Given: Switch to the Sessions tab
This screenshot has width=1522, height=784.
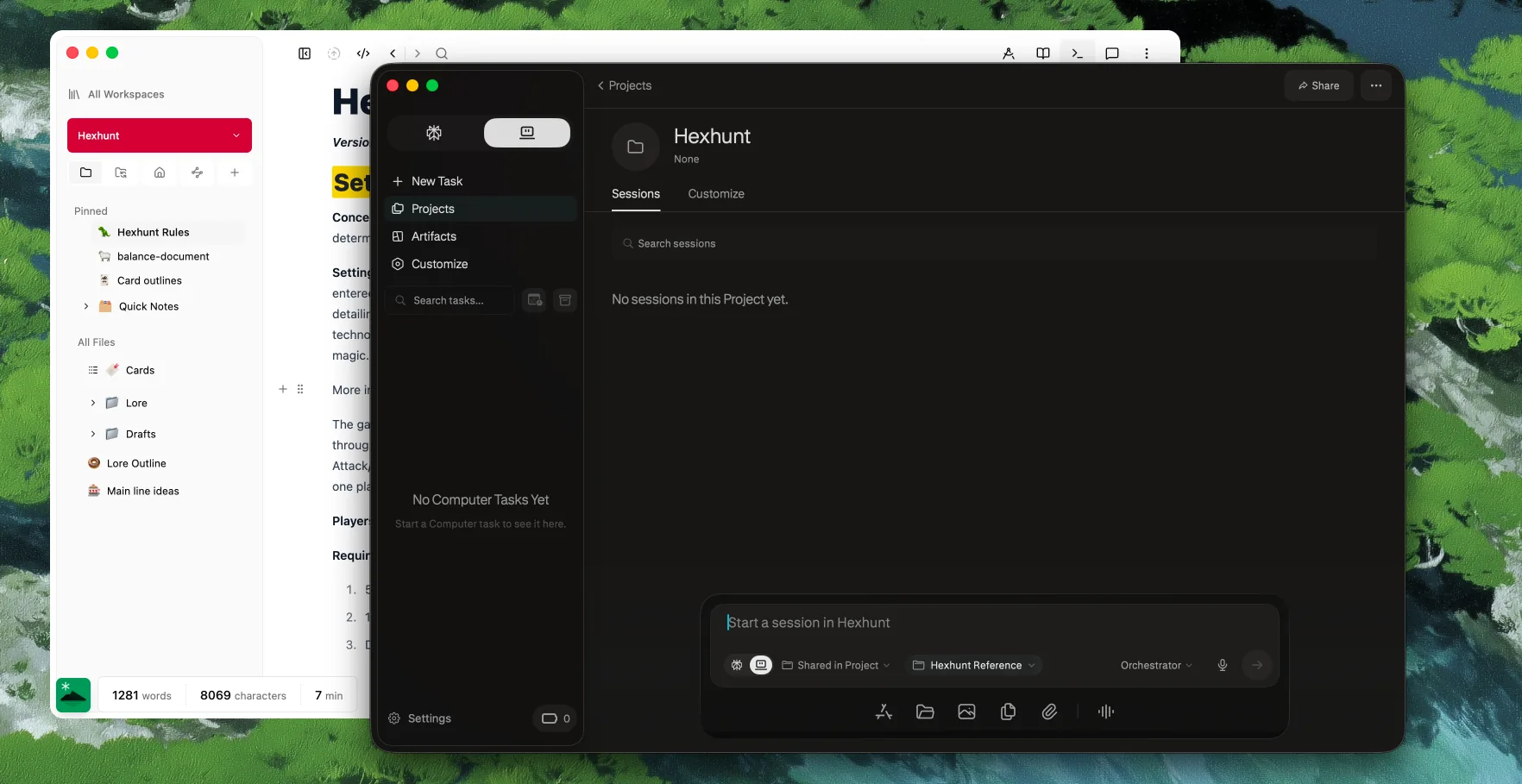Looking at the screenshot, I should pyautogui.click(x=636, y=194).
